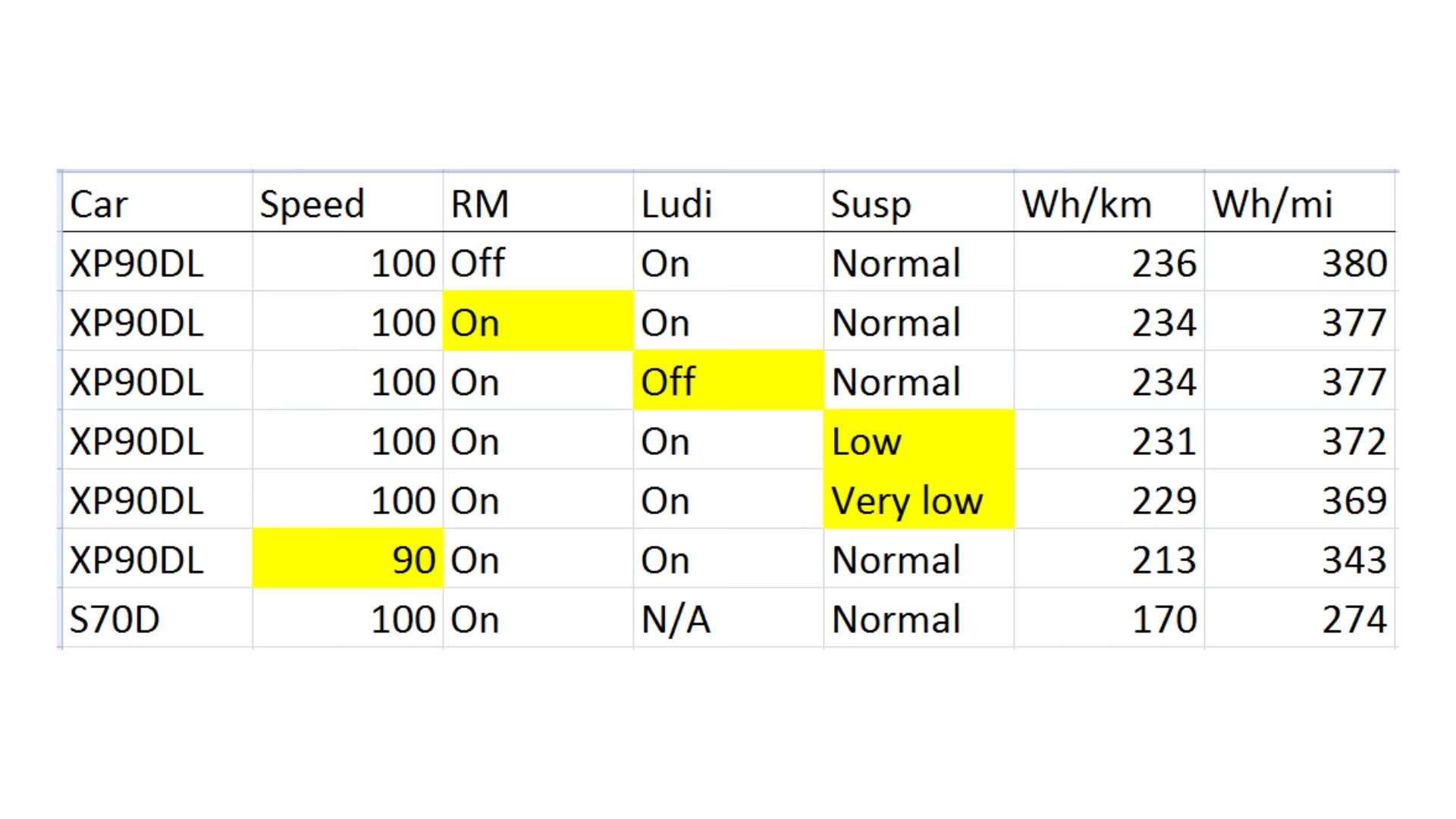Click the 236 Wh/km value cell

click(1109, 262)
